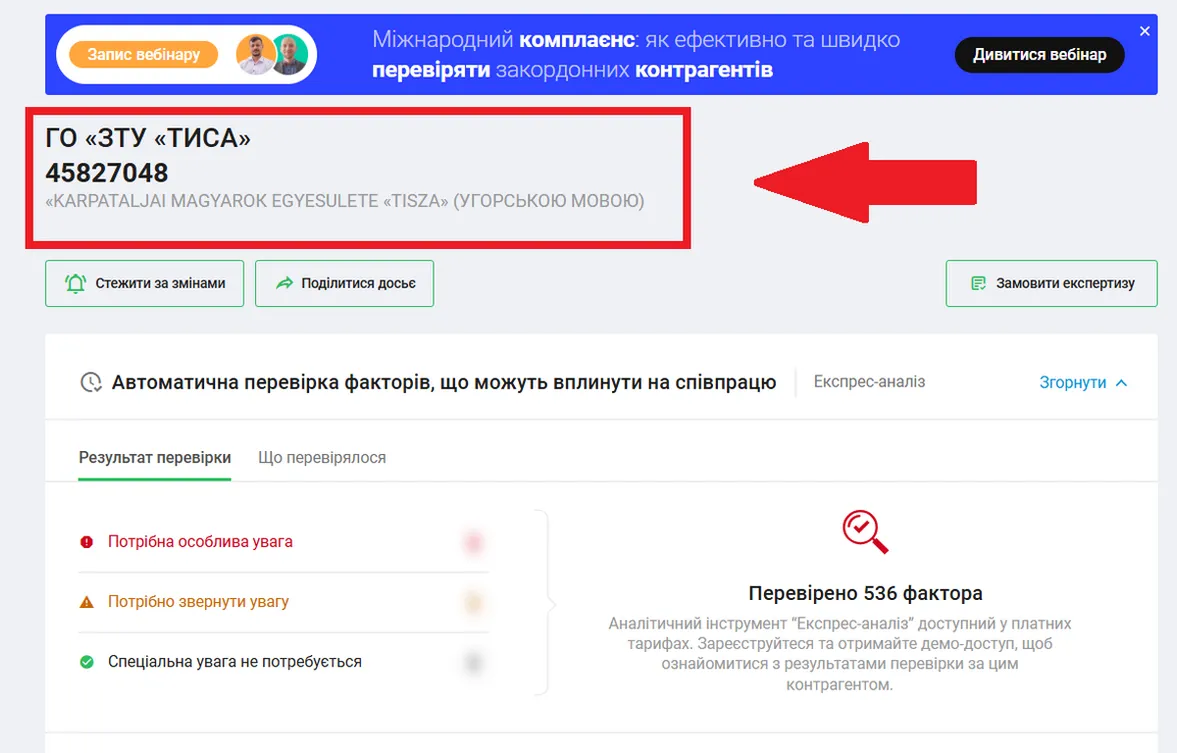Click the bell icon for tracking changes

[x=76, y=283]
